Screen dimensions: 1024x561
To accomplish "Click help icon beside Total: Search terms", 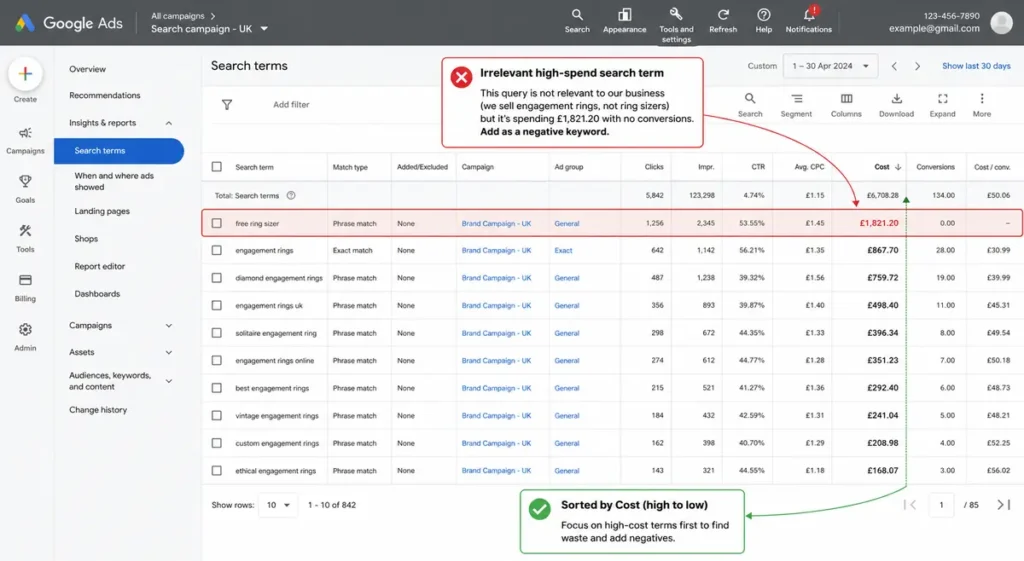I will pyautogui.click(x=291, y=195).
